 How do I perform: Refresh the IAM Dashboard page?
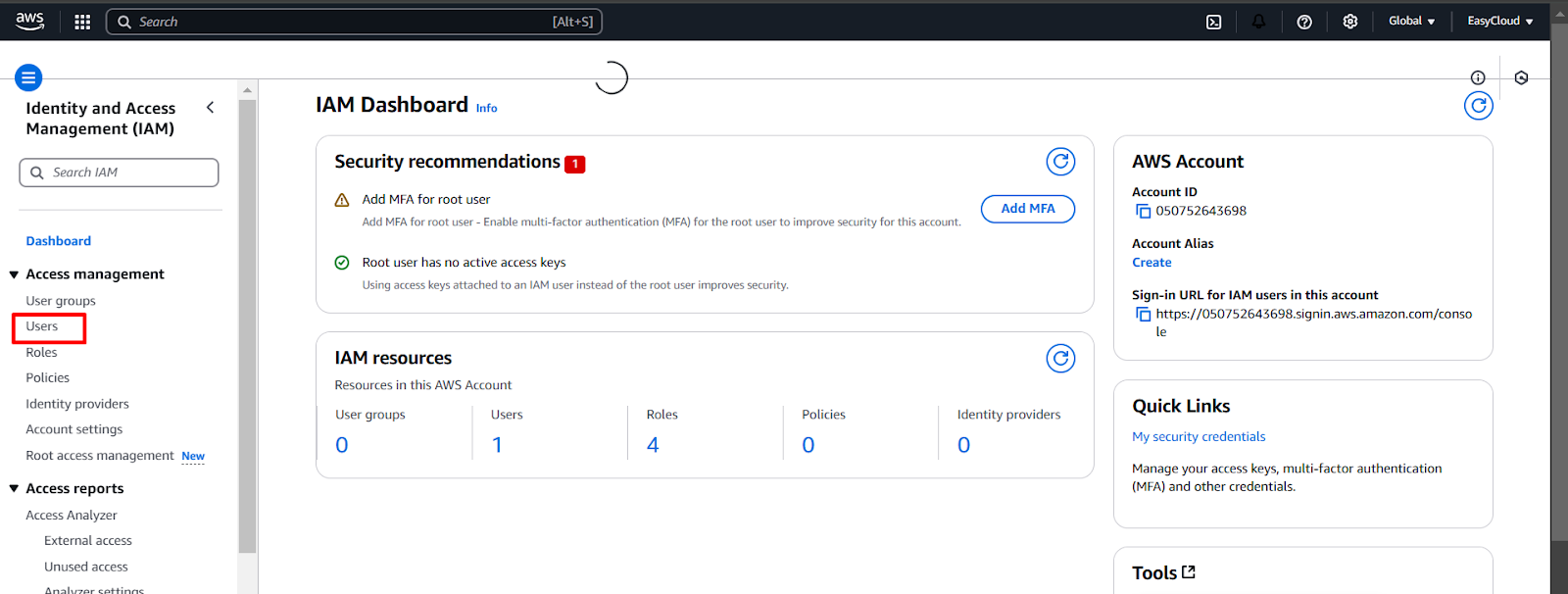click(1478, 106)
